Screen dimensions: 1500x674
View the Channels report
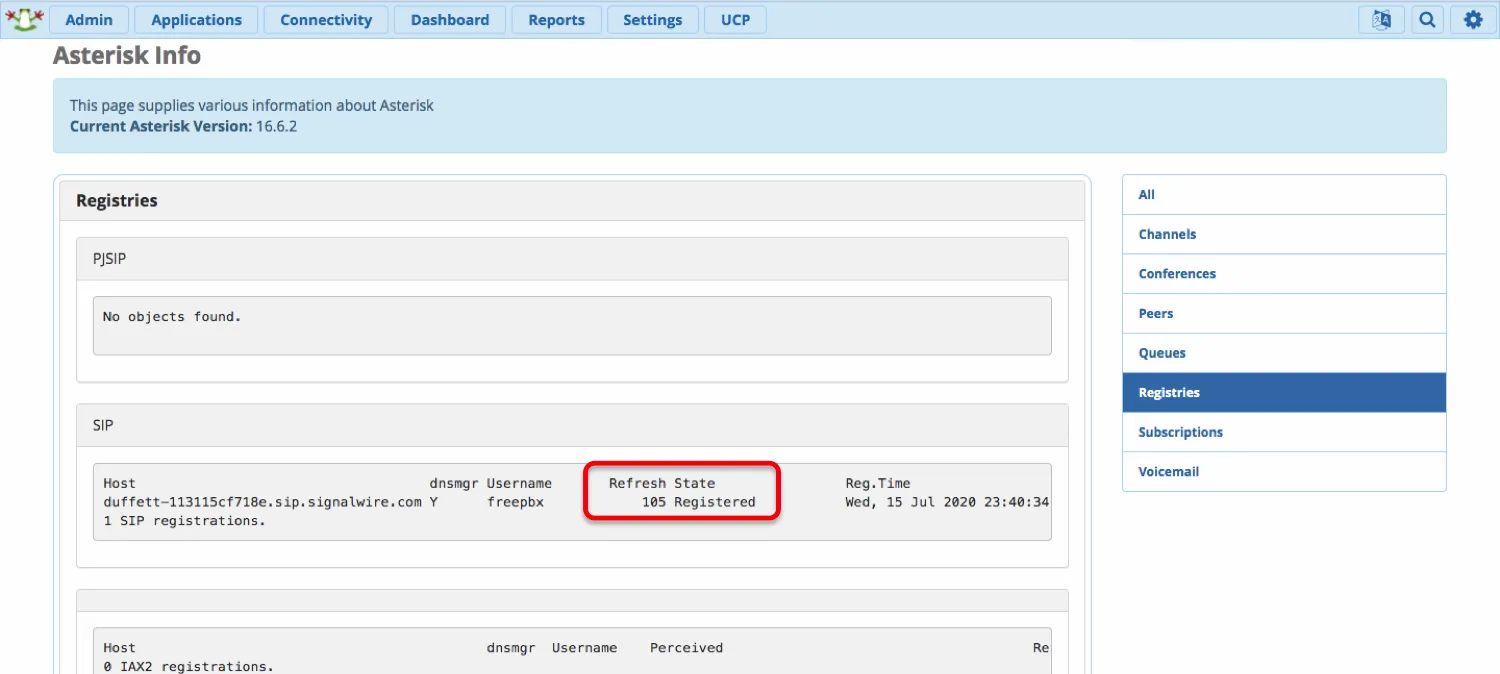(1167, 233)
